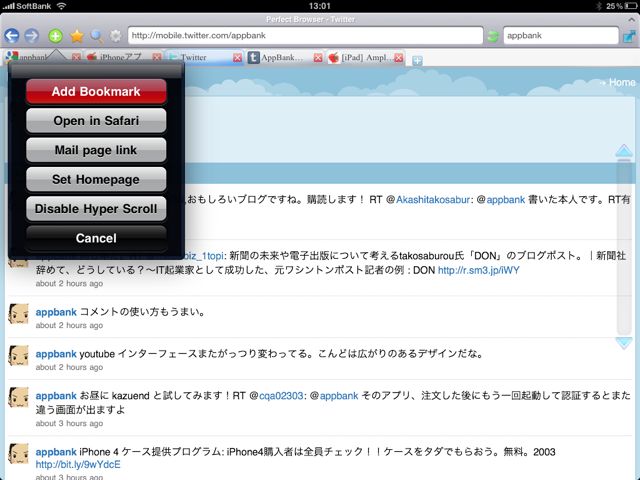Viewport: 640px width, 480px height.
Task: Choose Open in Safari
Action: [96, 121]
